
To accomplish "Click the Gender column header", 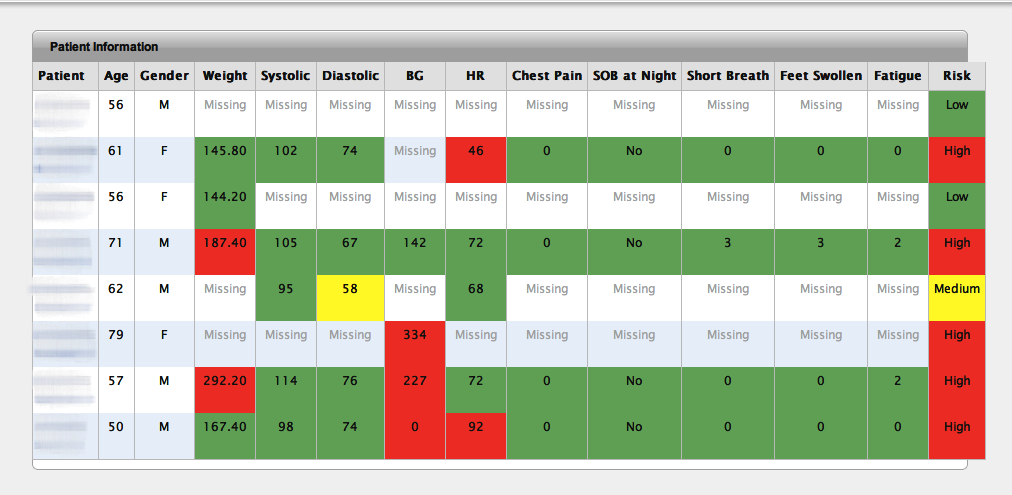I will [x=164, y=76].
